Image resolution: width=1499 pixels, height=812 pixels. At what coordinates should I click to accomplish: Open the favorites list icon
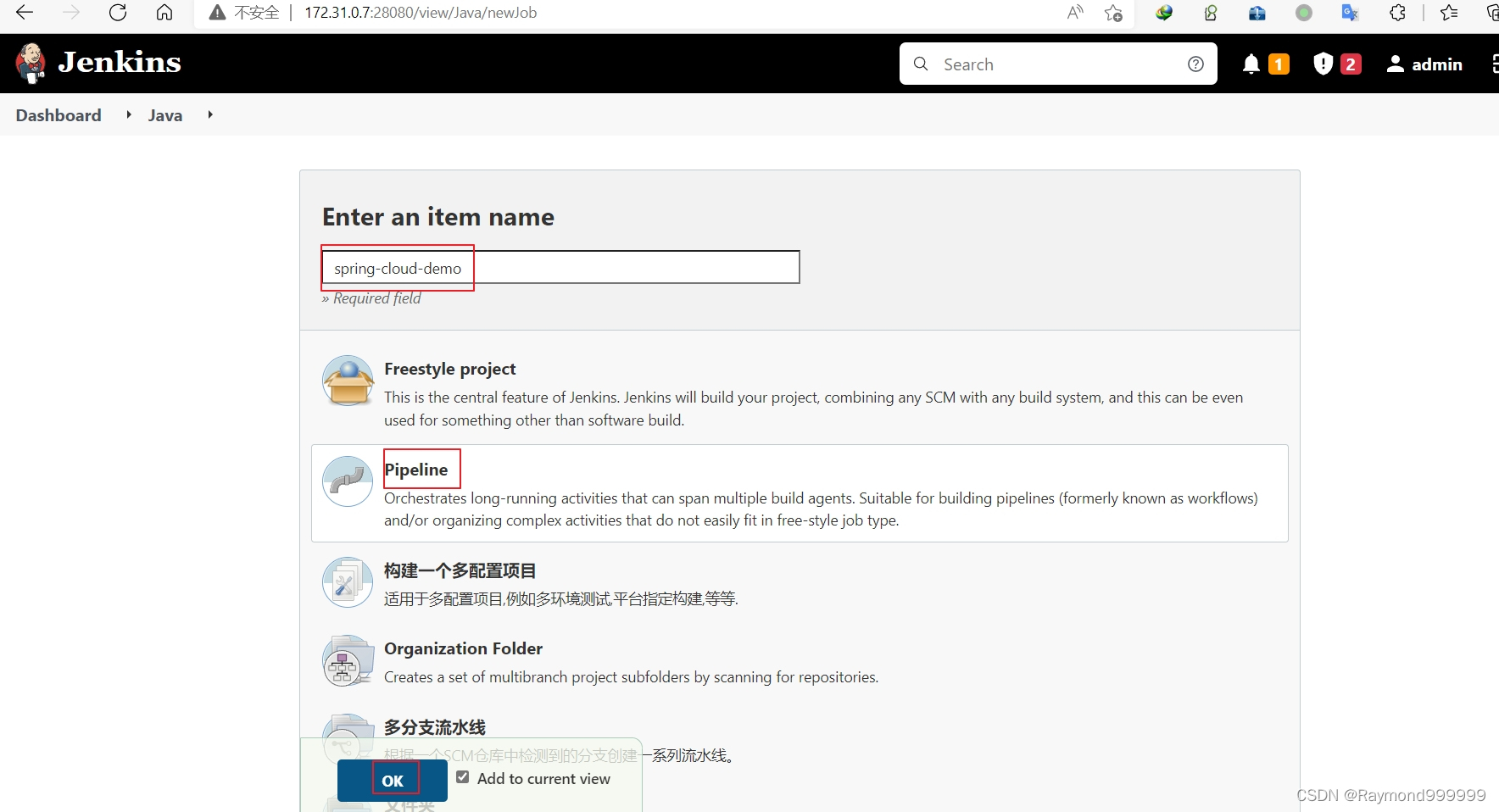click(x=1449, y=13)
